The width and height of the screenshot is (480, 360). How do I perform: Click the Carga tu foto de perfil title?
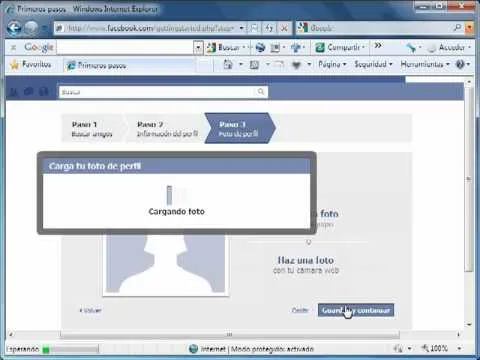[x=95, y=166]
